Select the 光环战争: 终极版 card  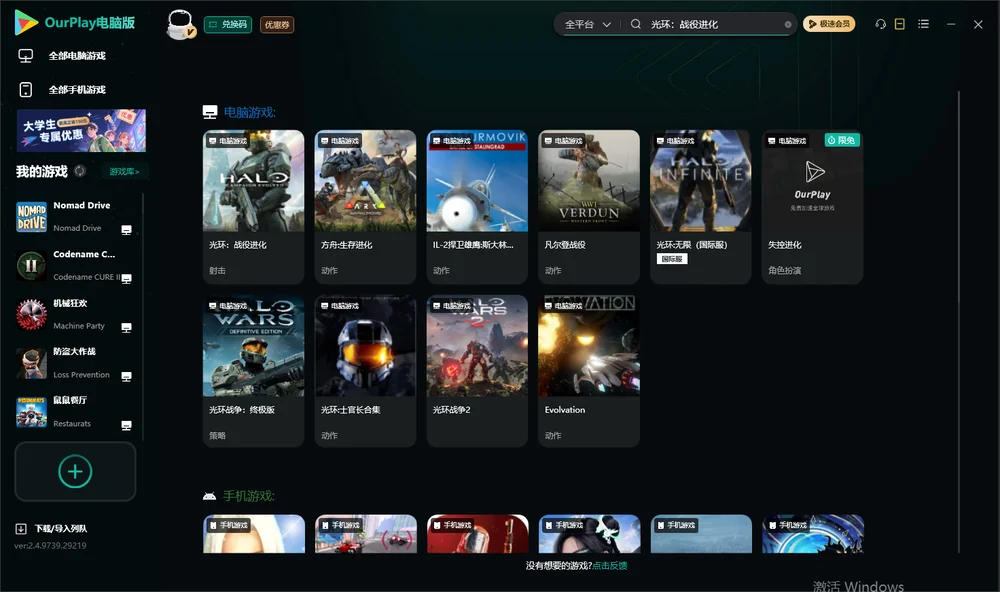click(253, 371)
